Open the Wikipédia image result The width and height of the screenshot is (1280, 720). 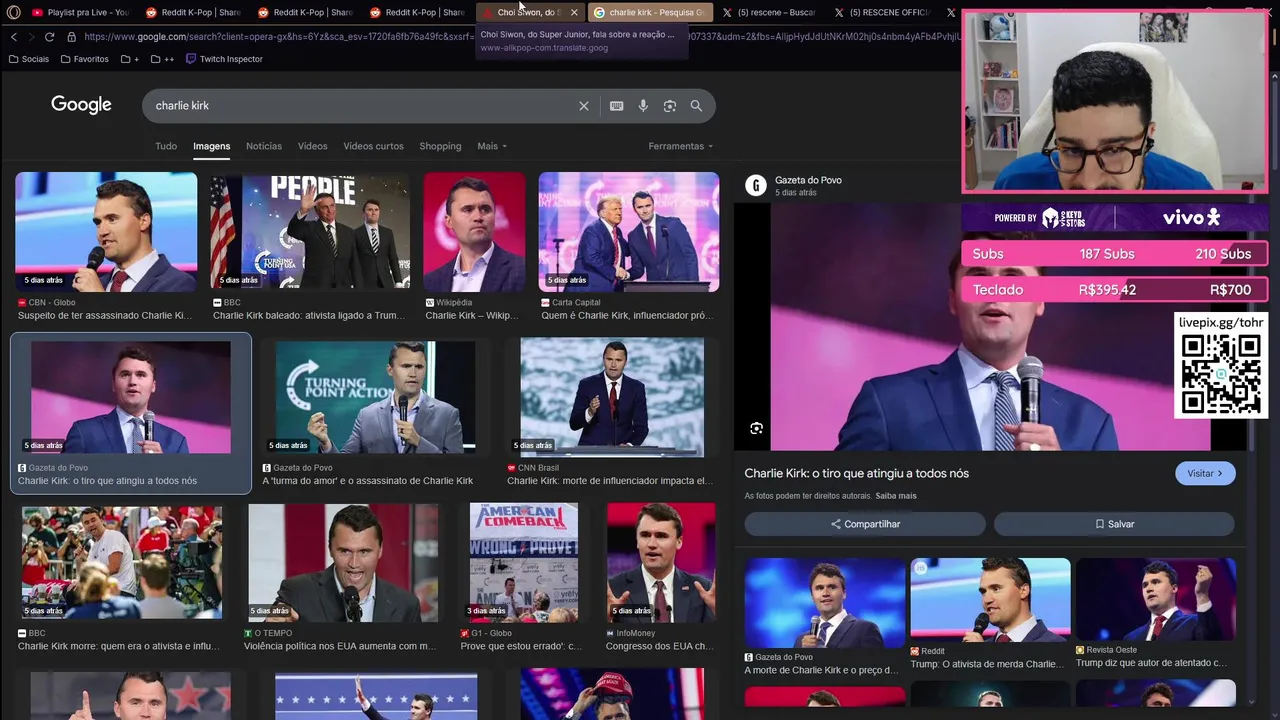point(474,232)
